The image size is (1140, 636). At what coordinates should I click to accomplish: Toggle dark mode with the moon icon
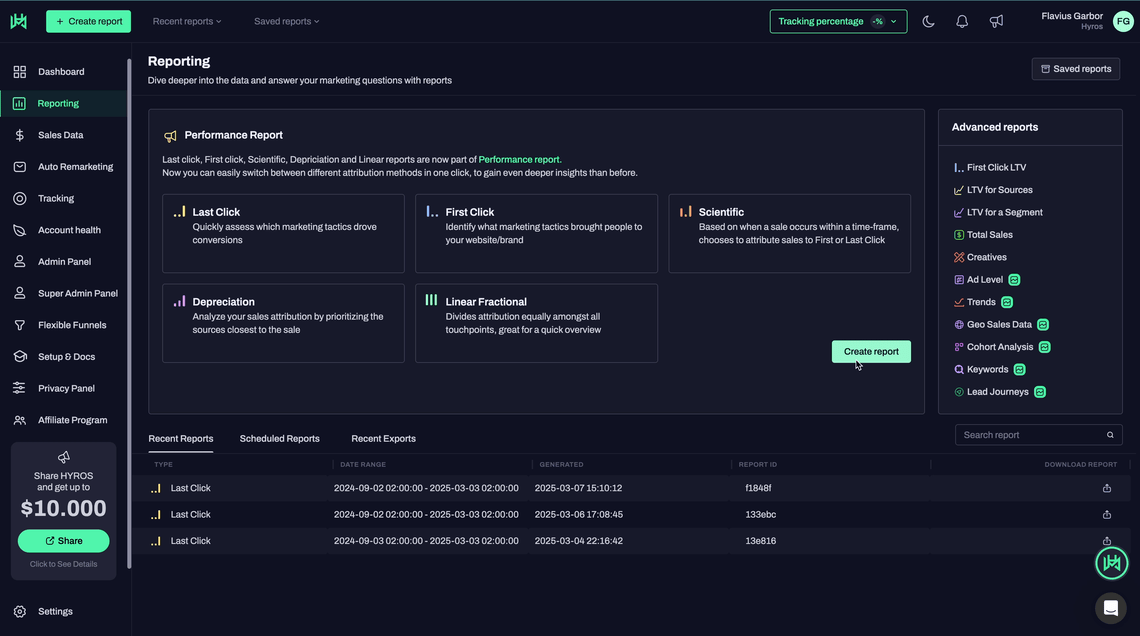tap(928, 21)
